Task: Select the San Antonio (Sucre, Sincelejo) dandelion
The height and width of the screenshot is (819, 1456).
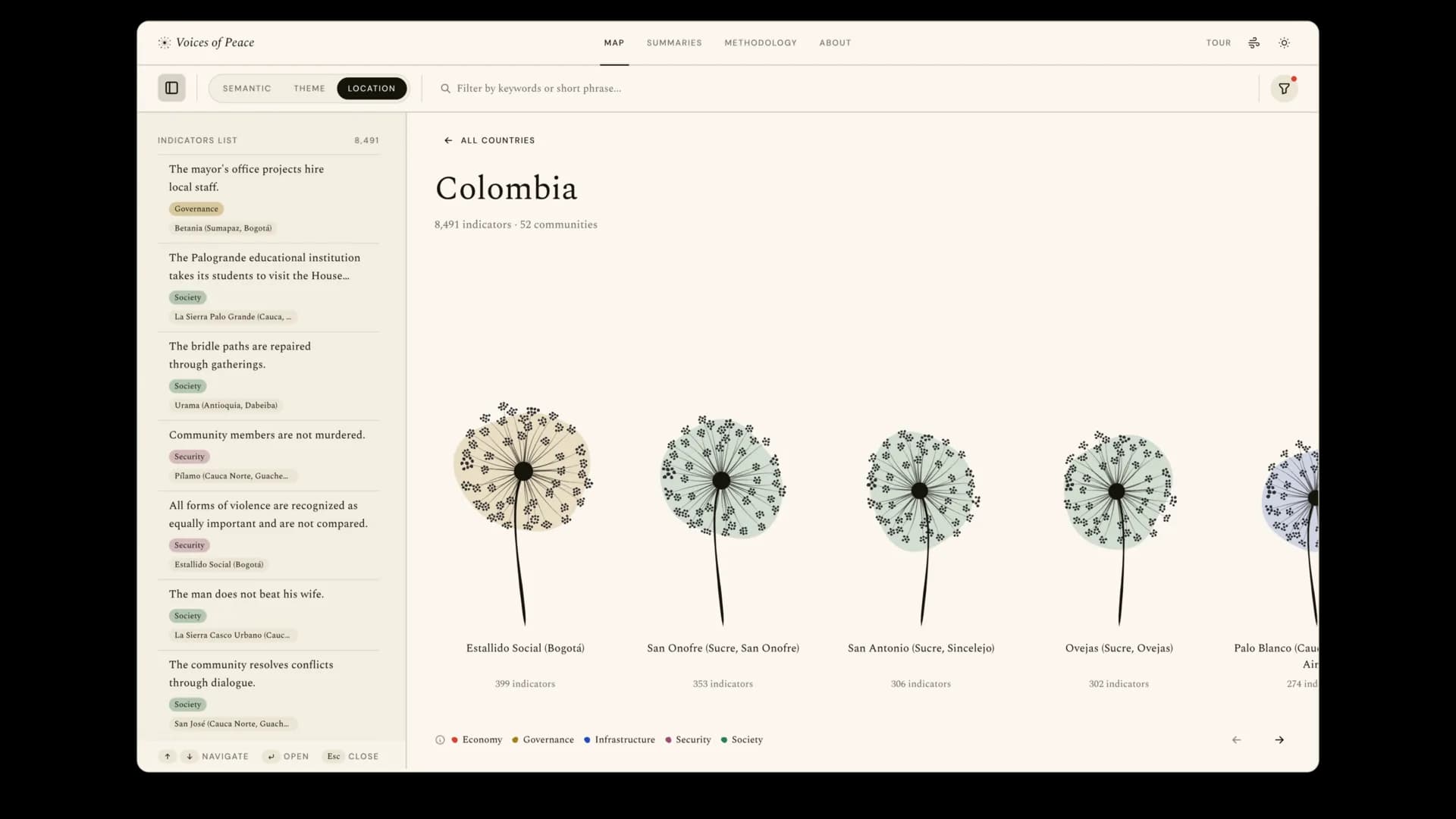Action: (921, 527)
